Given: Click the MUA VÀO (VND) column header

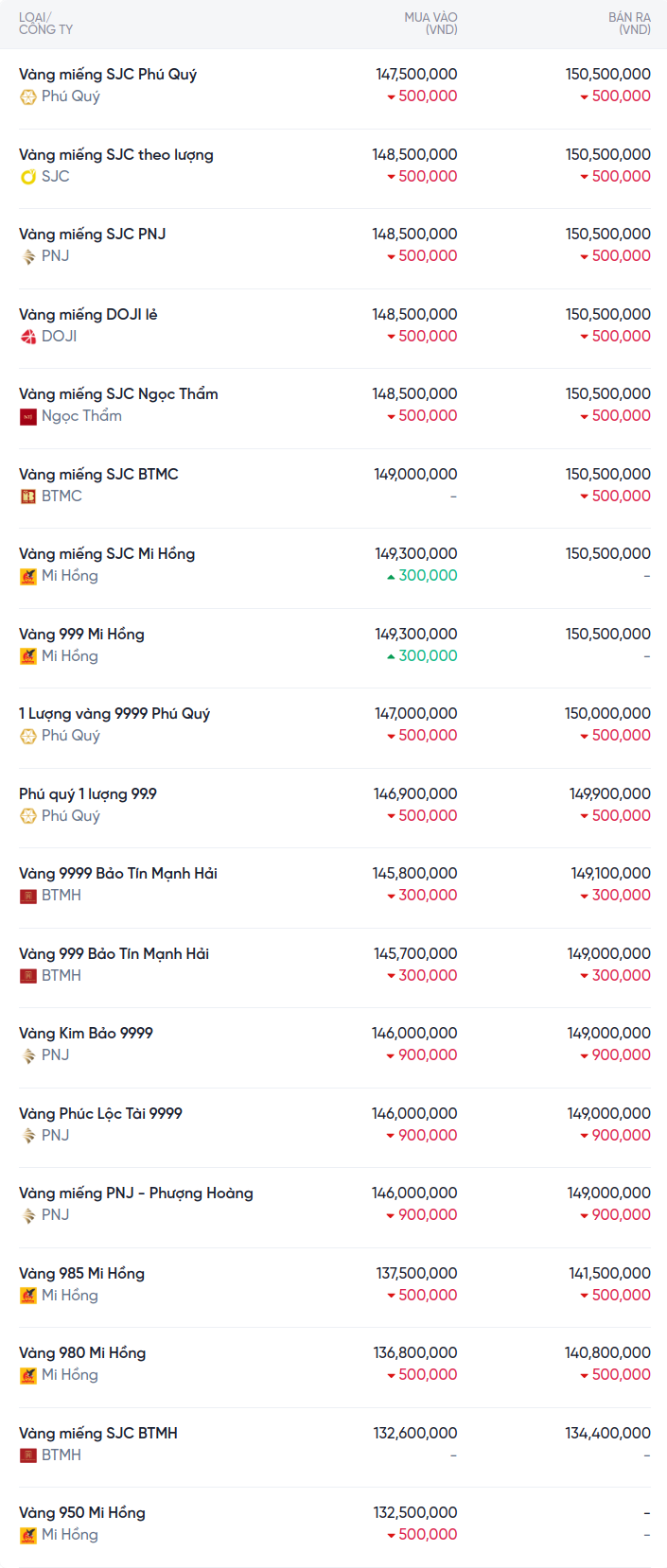Looking at the screenshot, I should point(430,24).
